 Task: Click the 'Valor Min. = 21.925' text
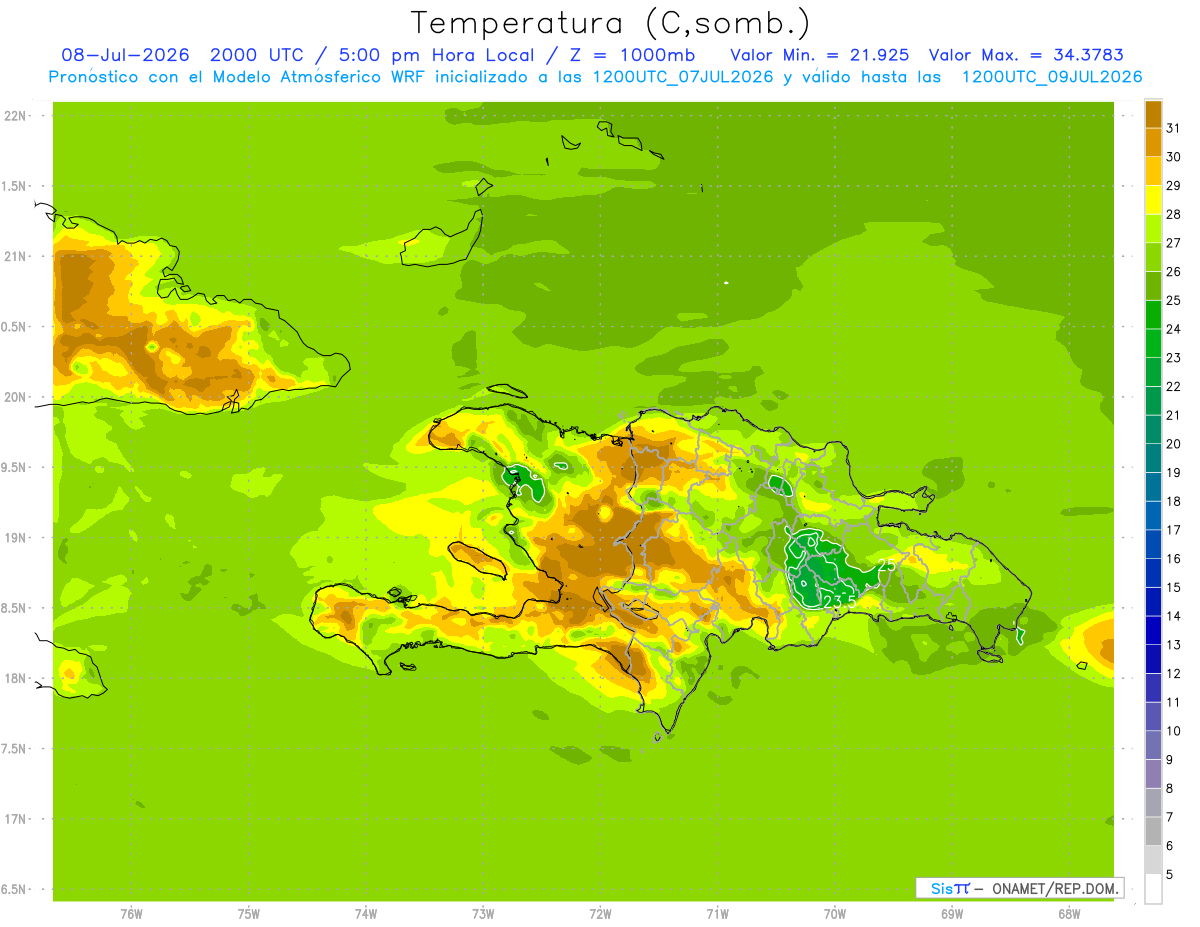point(819,55)
